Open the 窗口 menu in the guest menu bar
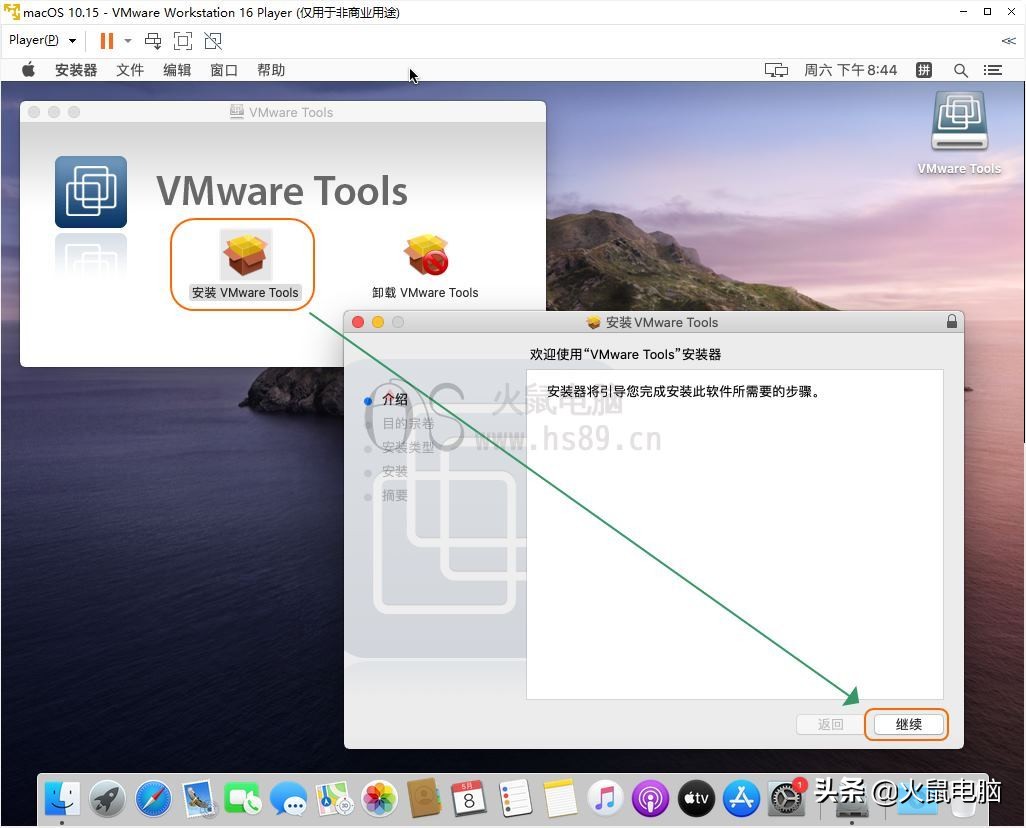1026x828 pixels. tap(223, 70)
